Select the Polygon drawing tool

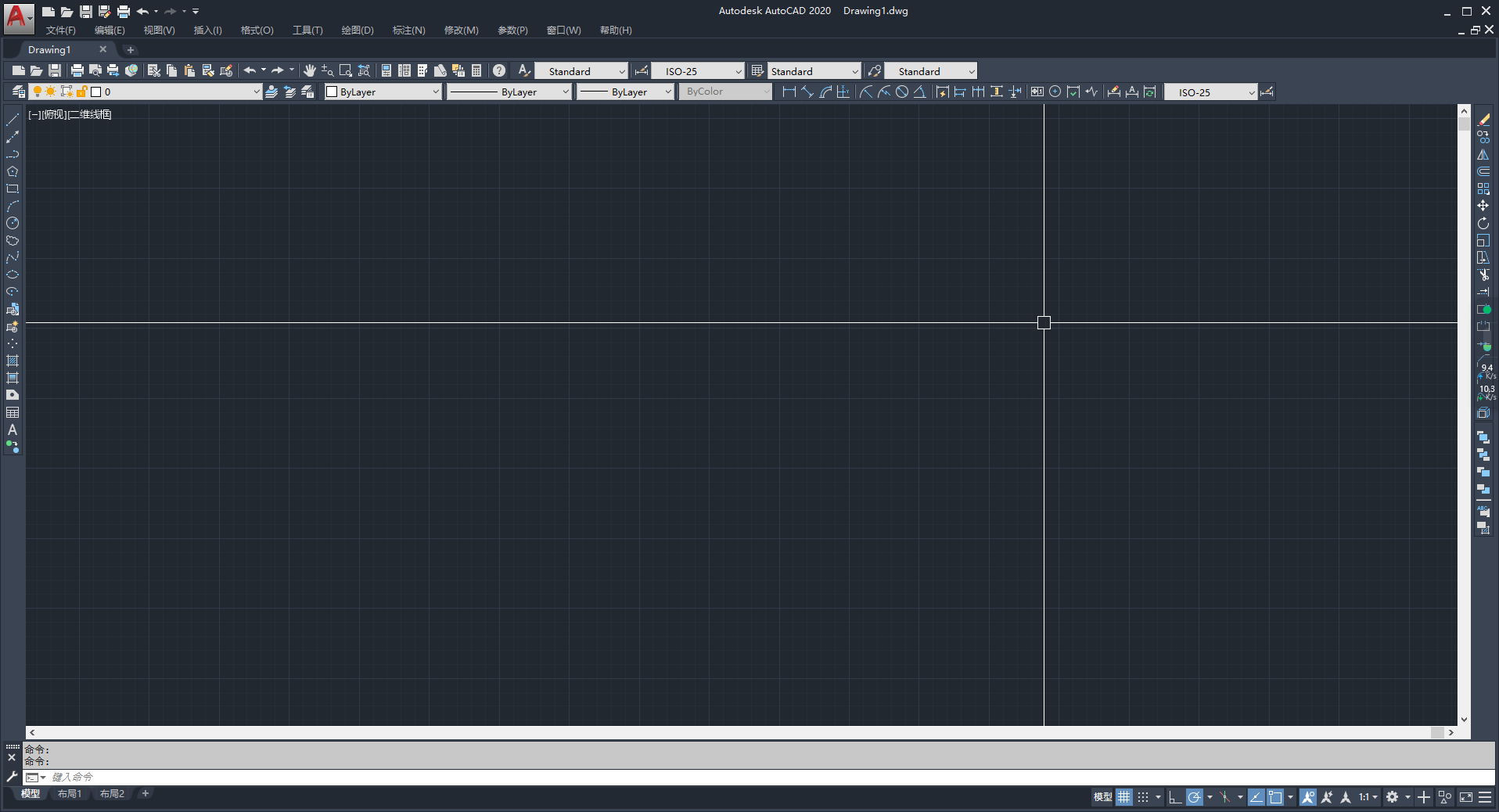pos(13,171)
